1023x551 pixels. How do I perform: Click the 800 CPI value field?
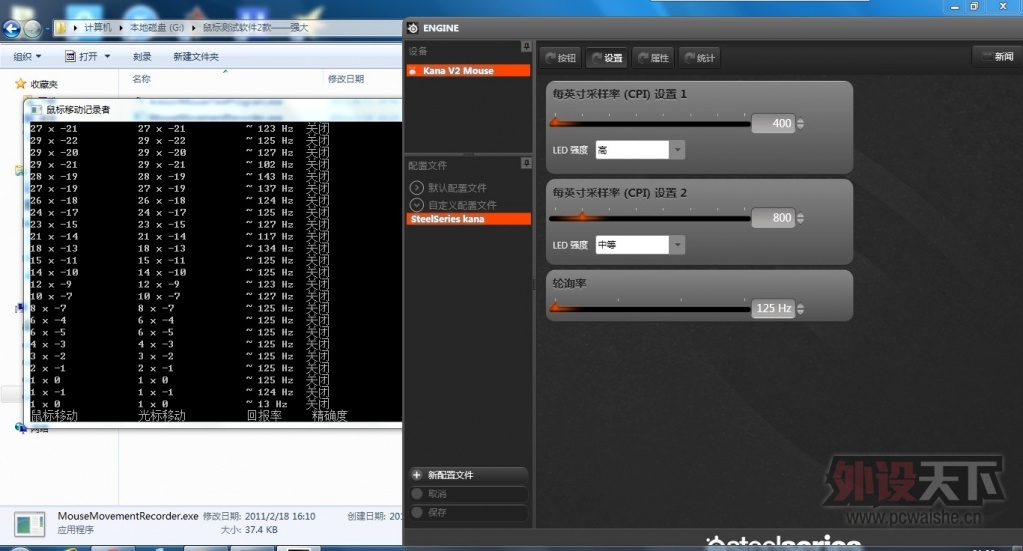[772, 218]
